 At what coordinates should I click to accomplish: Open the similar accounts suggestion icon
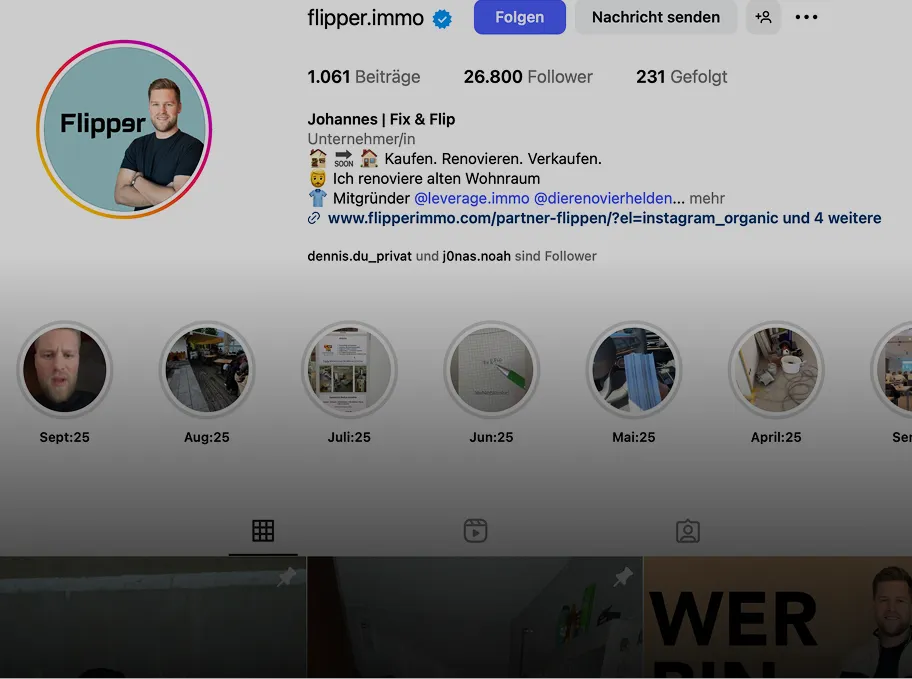pyautogui.click(x=763, y=17)
